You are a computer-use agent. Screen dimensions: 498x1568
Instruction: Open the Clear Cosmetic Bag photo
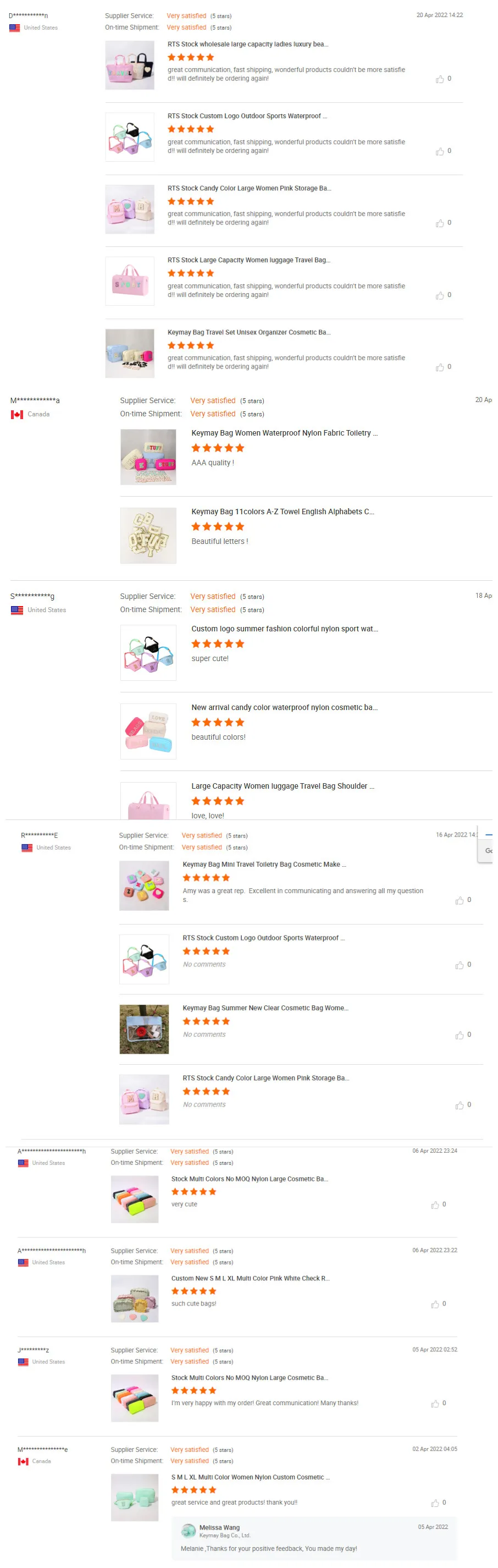tap(144, 1028)
